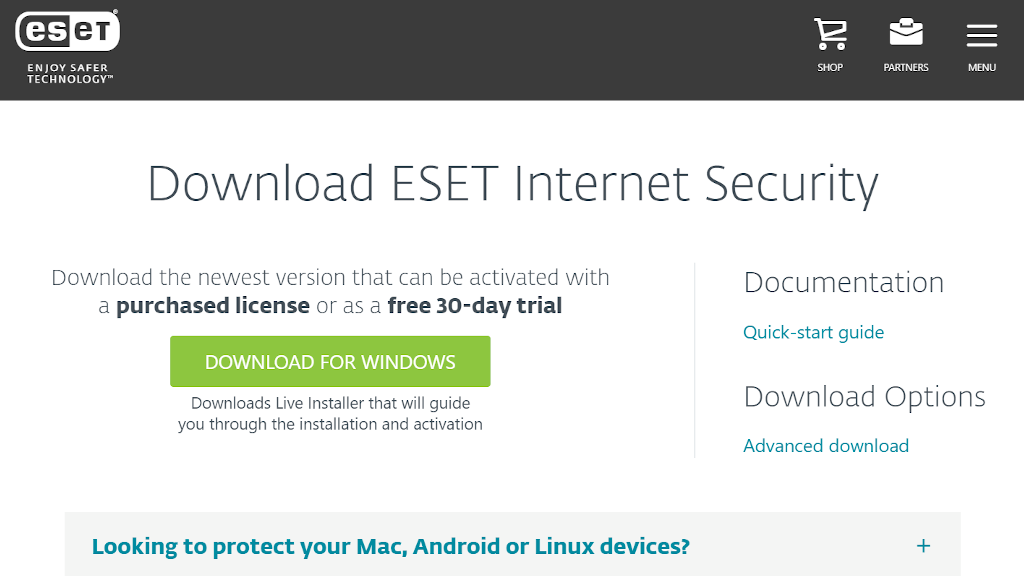This screenshot has height=576, width=1024.
Task: Open the shopping cart icon
Action: 830,34
